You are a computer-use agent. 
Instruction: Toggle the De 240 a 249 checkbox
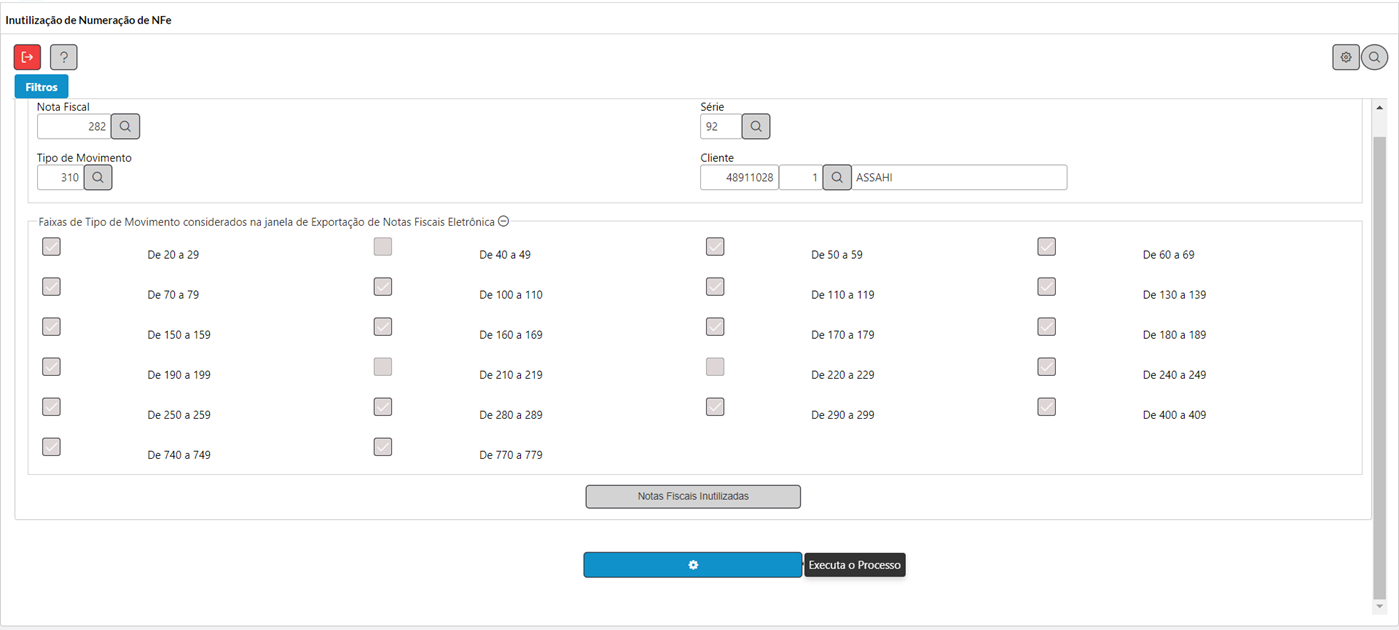pyautogui.click(x=1047, y=366)
